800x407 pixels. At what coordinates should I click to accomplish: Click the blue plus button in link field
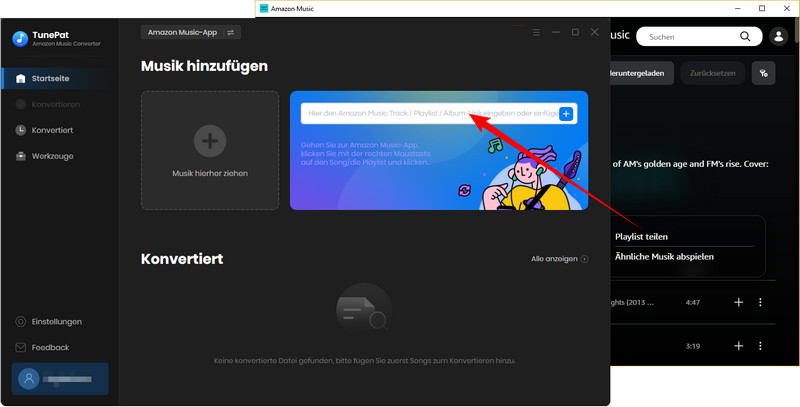coord(566,114)
